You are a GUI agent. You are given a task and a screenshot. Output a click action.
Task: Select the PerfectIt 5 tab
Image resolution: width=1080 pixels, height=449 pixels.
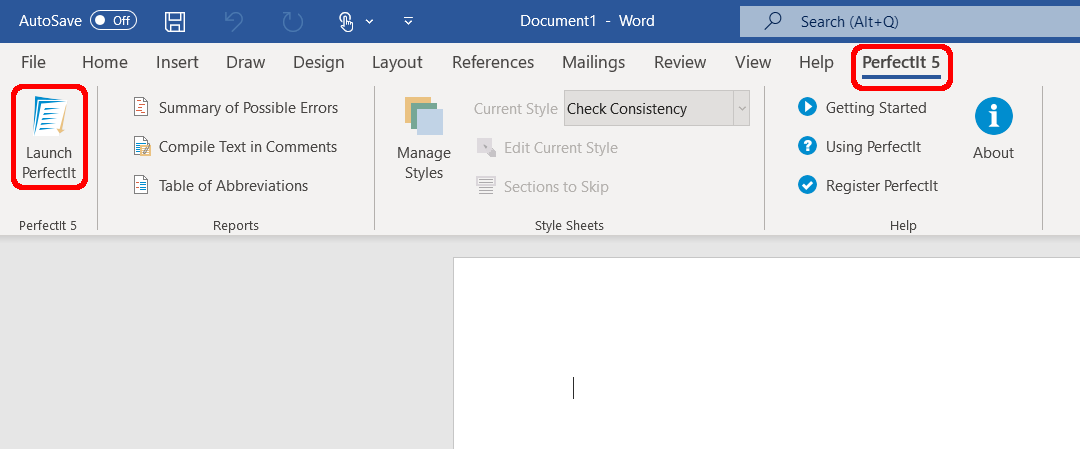point(901,63)
